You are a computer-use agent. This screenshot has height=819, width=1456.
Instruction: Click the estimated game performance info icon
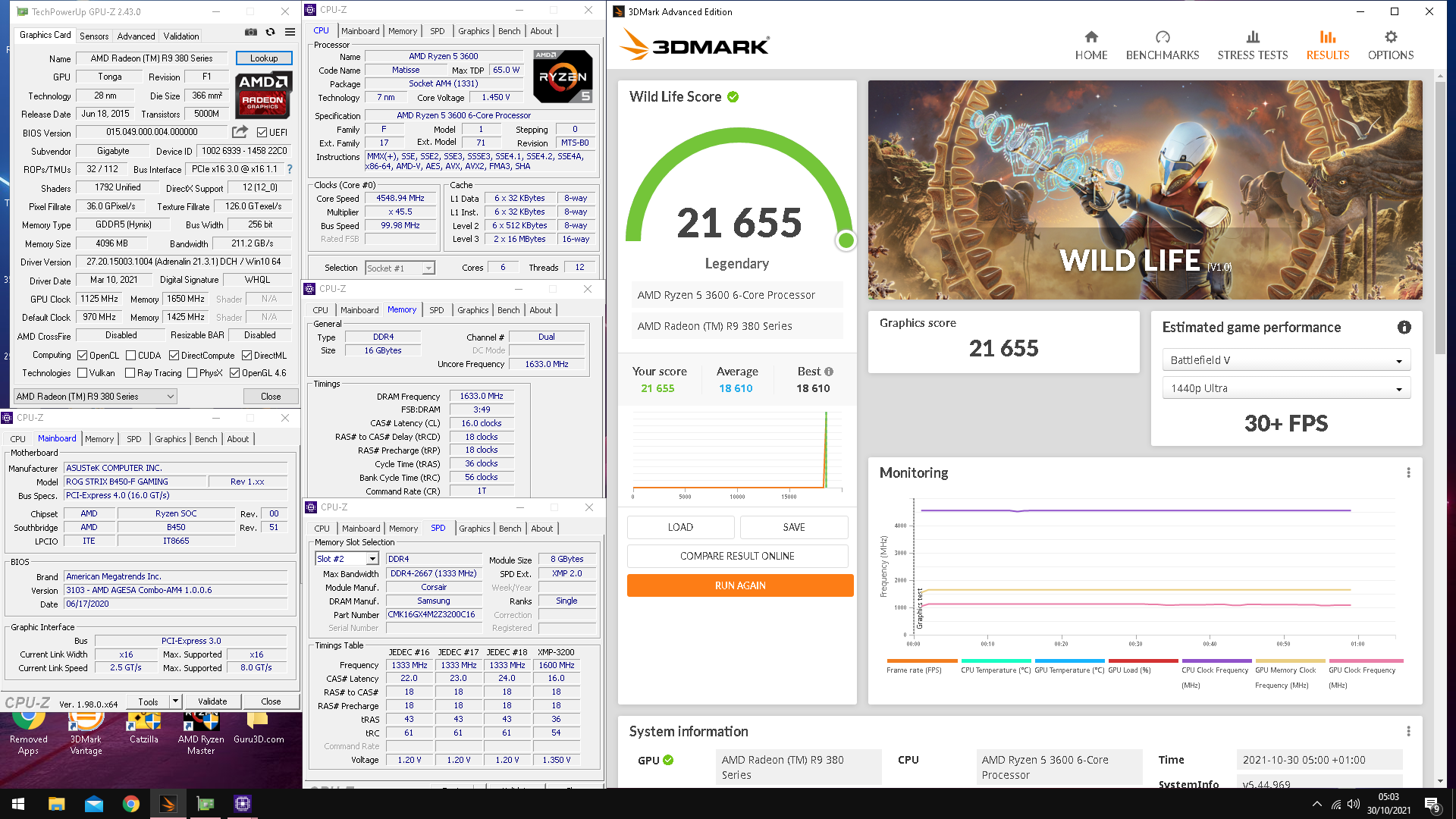(1404, 327)
